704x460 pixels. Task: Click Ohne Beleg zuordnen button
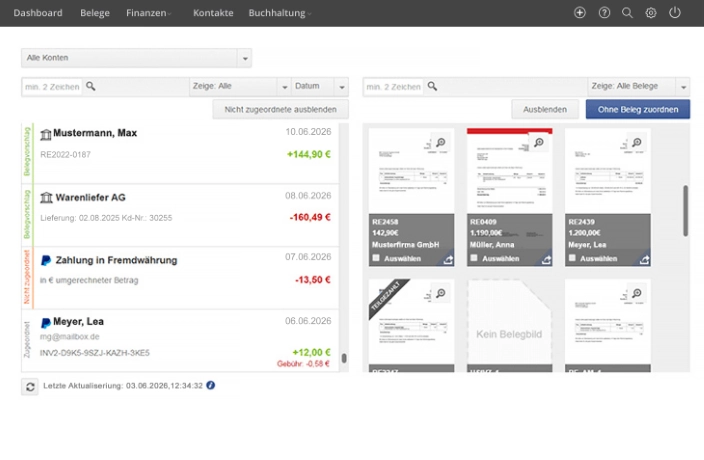coord(637,109)
